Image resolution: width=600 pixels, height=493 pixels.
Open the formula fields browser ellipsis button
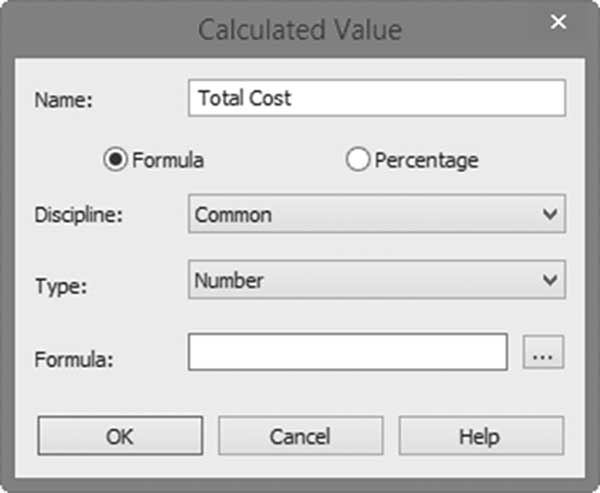(543, 352)
